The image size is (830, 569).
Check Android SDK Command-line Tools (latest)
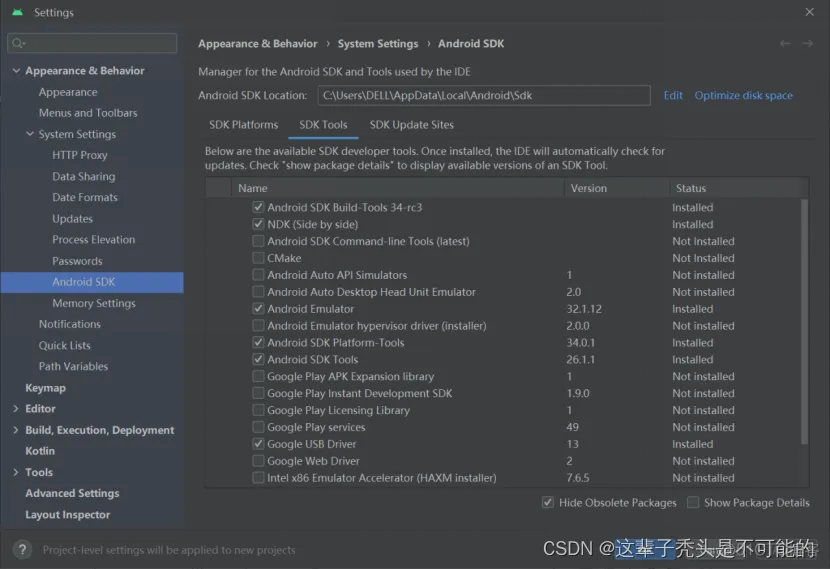tap(258, 241)
